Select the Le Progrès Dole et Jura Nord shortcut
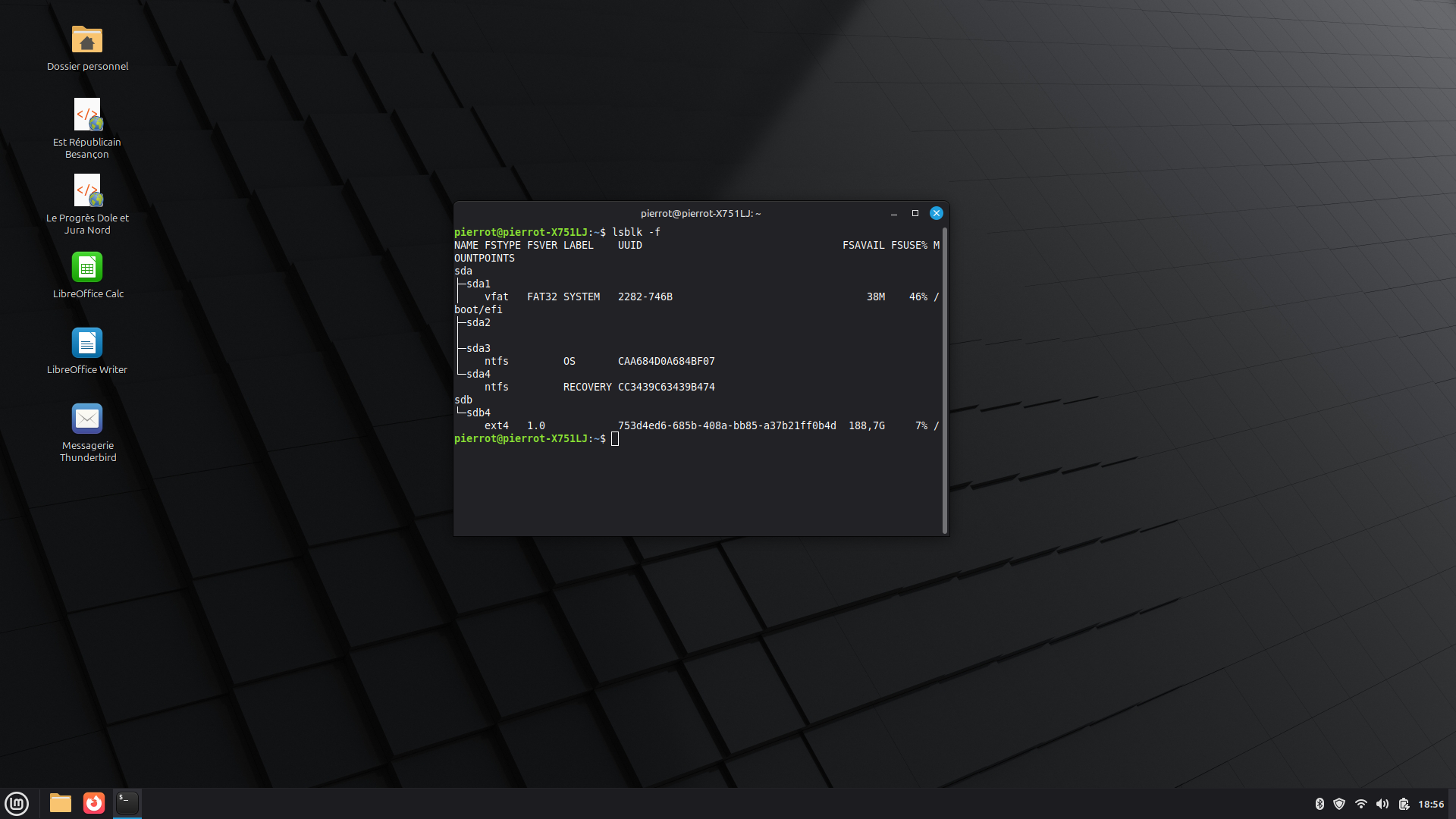The width and height of the screenshot is (1456, 819). 87,191
